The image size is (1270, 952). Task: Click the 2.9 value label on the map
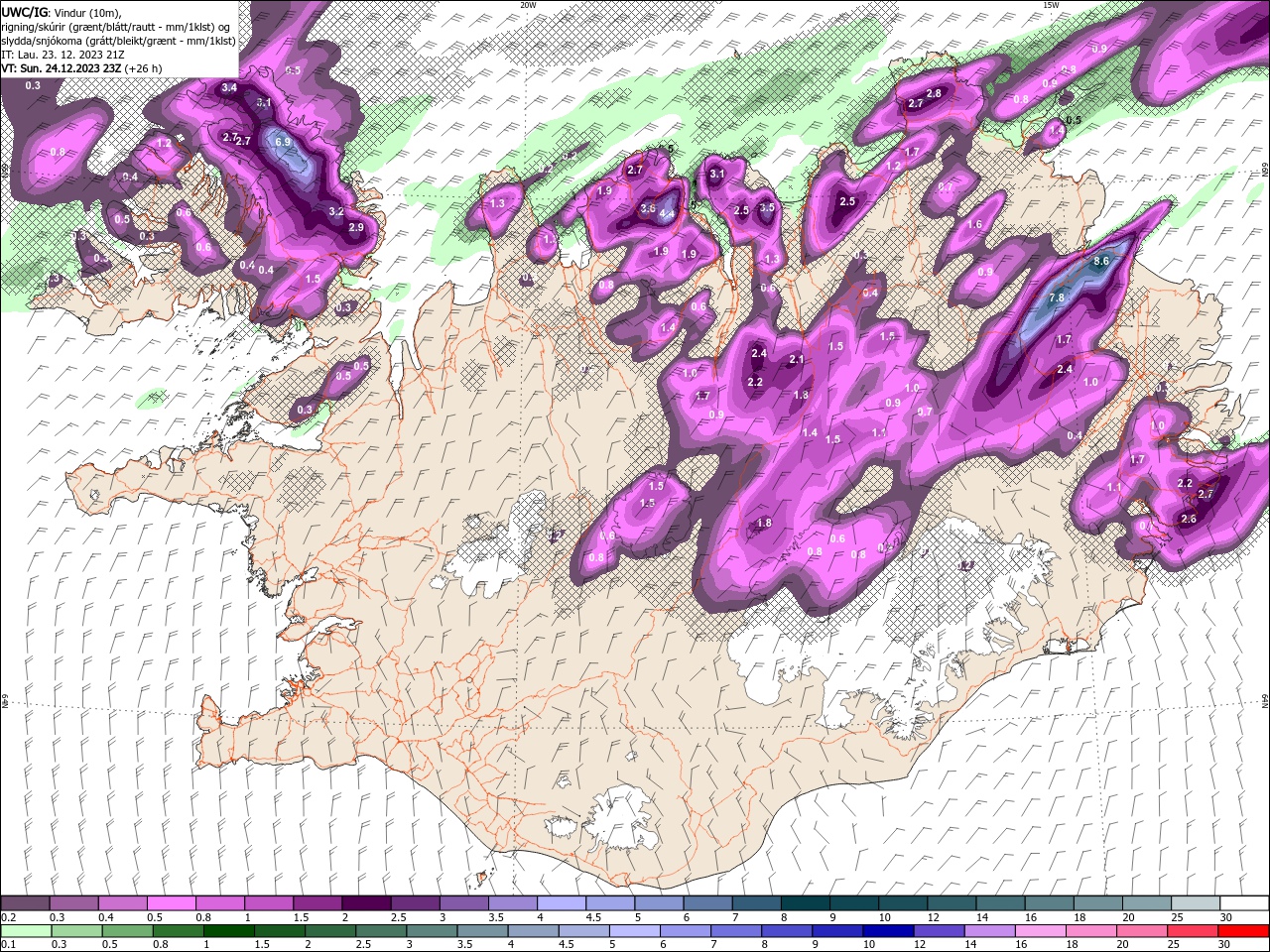click(356, 227)
